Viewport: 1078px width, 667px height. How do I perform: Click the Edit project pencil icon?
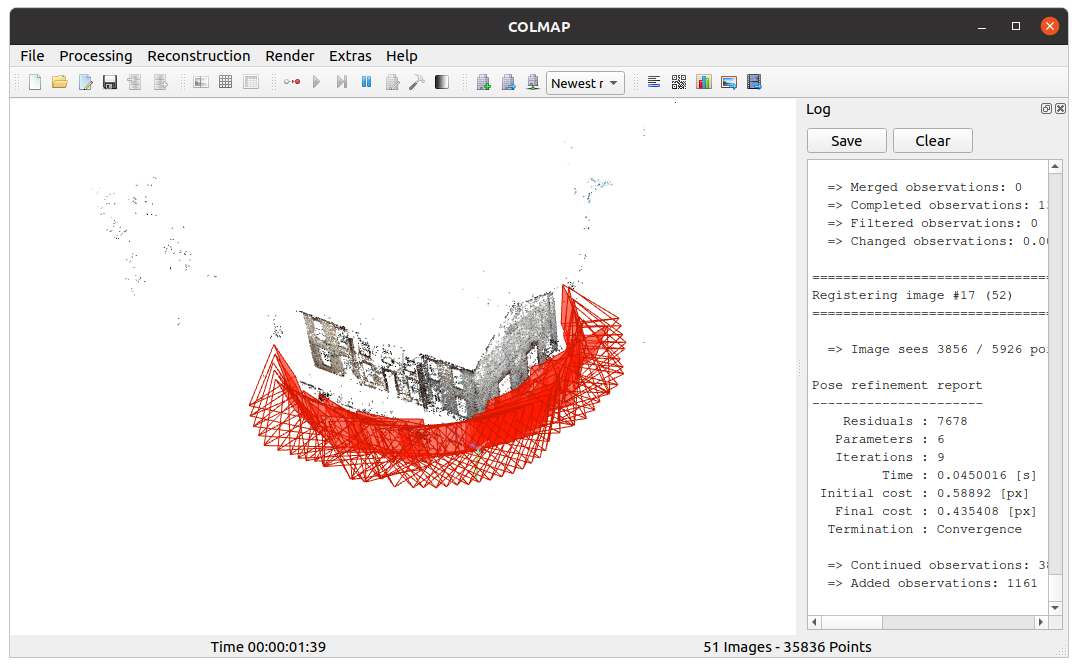pos(85,83)
